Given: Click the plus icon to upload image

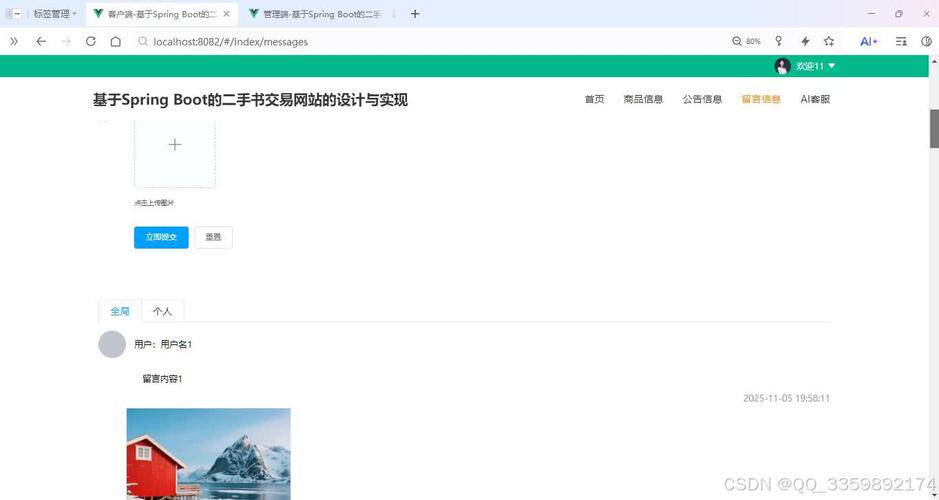Looking at the screenshot, I should tap(175, 145).
